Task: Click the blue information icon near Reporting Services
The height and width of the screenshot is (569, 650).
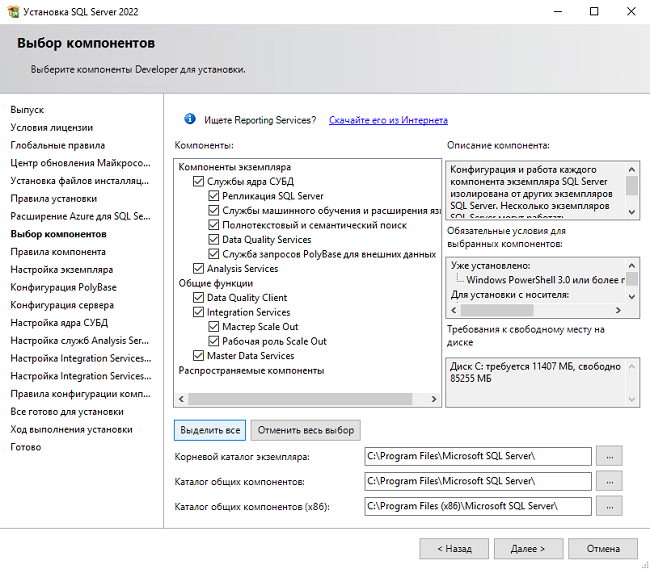Action: click(x=190, y=119)
